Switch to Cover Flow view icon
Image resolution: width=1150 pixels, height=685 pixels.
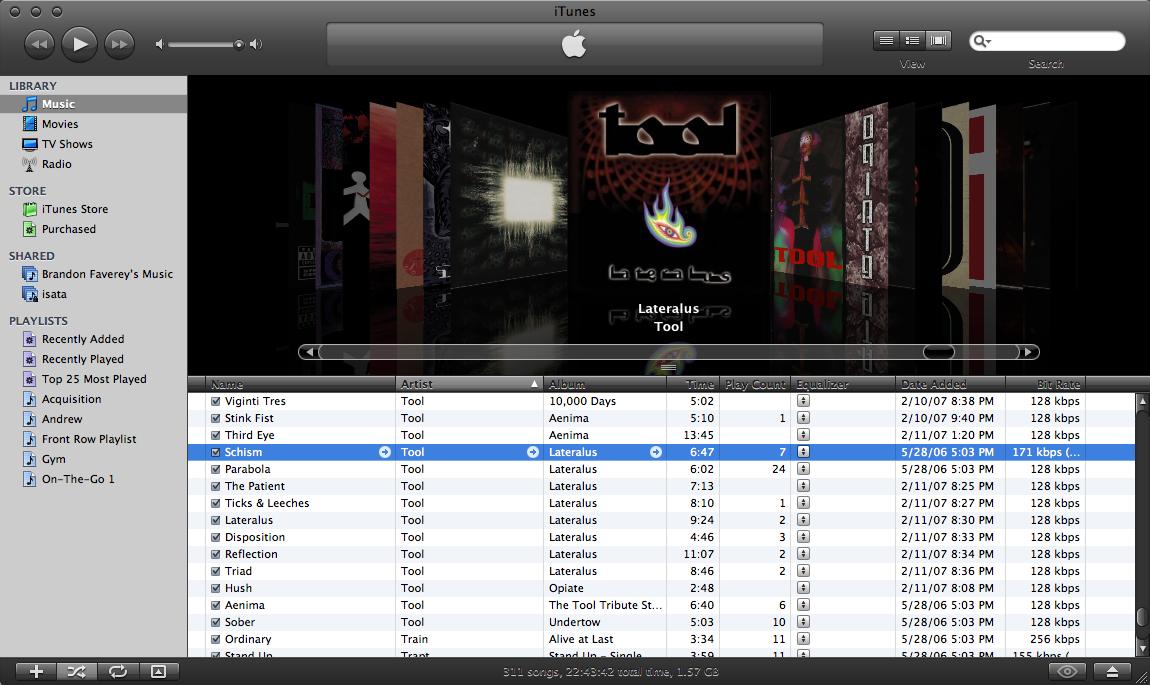coord(938,40)
